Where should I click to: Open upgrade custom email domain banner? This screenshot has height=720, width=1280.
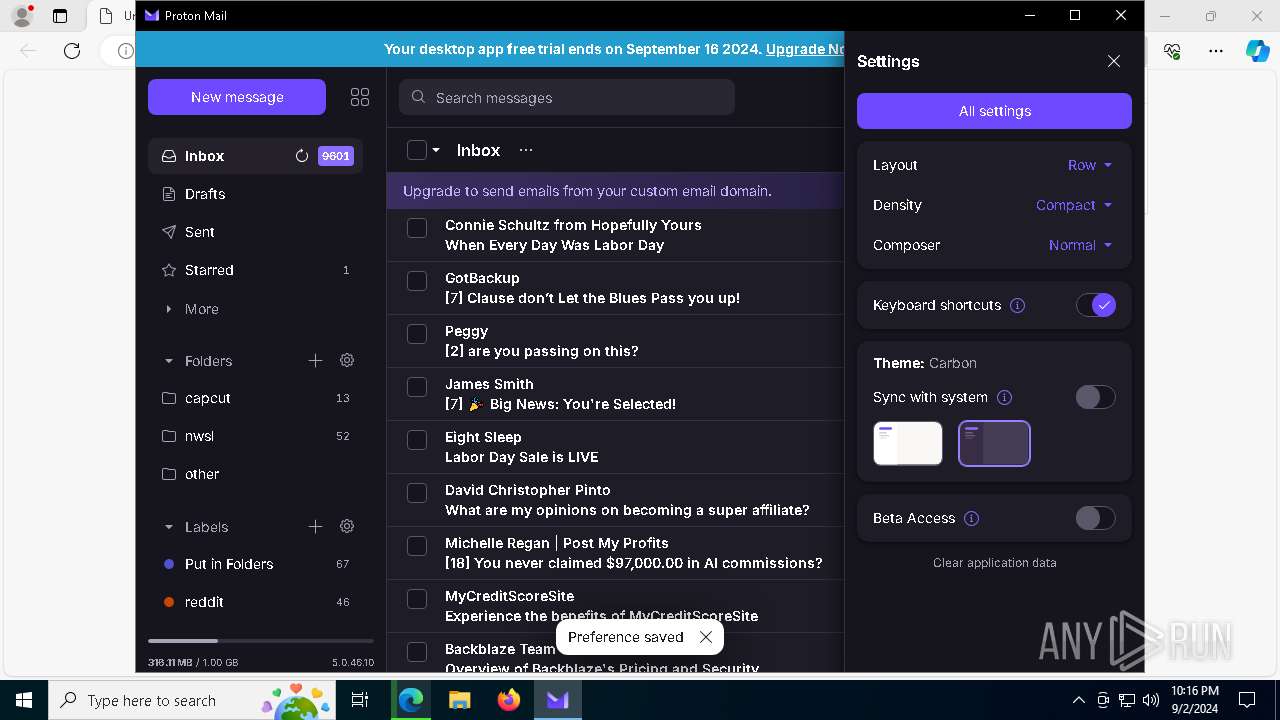615,191
